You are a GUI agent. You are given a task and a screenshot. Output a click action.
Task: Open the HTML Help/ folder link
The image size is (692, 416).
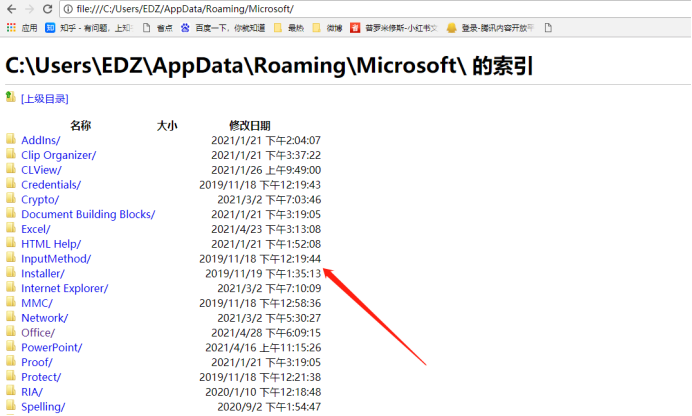pyautogui.click(x=51, y=244)
